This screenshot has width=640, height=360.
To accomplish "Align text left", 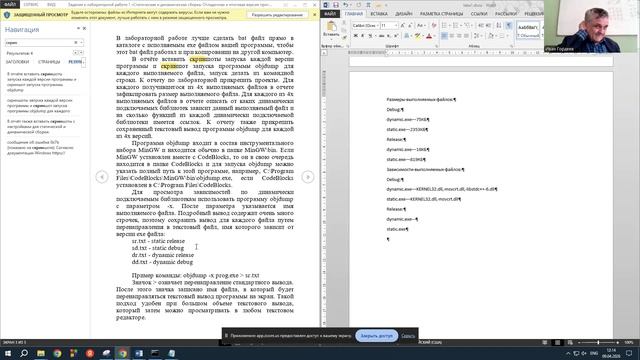I will pyautogui.click(x=444, y=36).
